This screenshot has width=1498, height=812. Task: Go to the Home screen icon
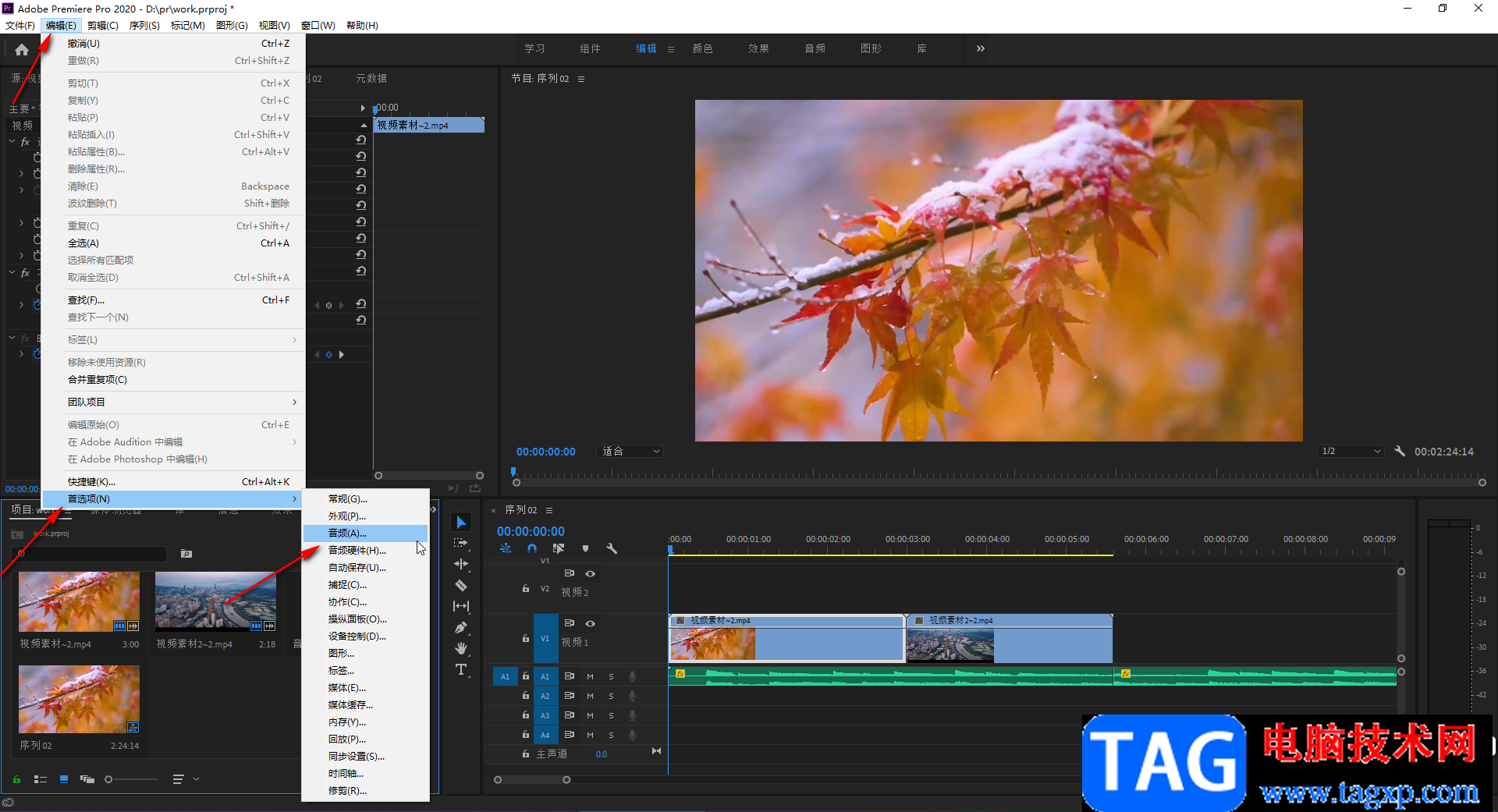(22, 50)
